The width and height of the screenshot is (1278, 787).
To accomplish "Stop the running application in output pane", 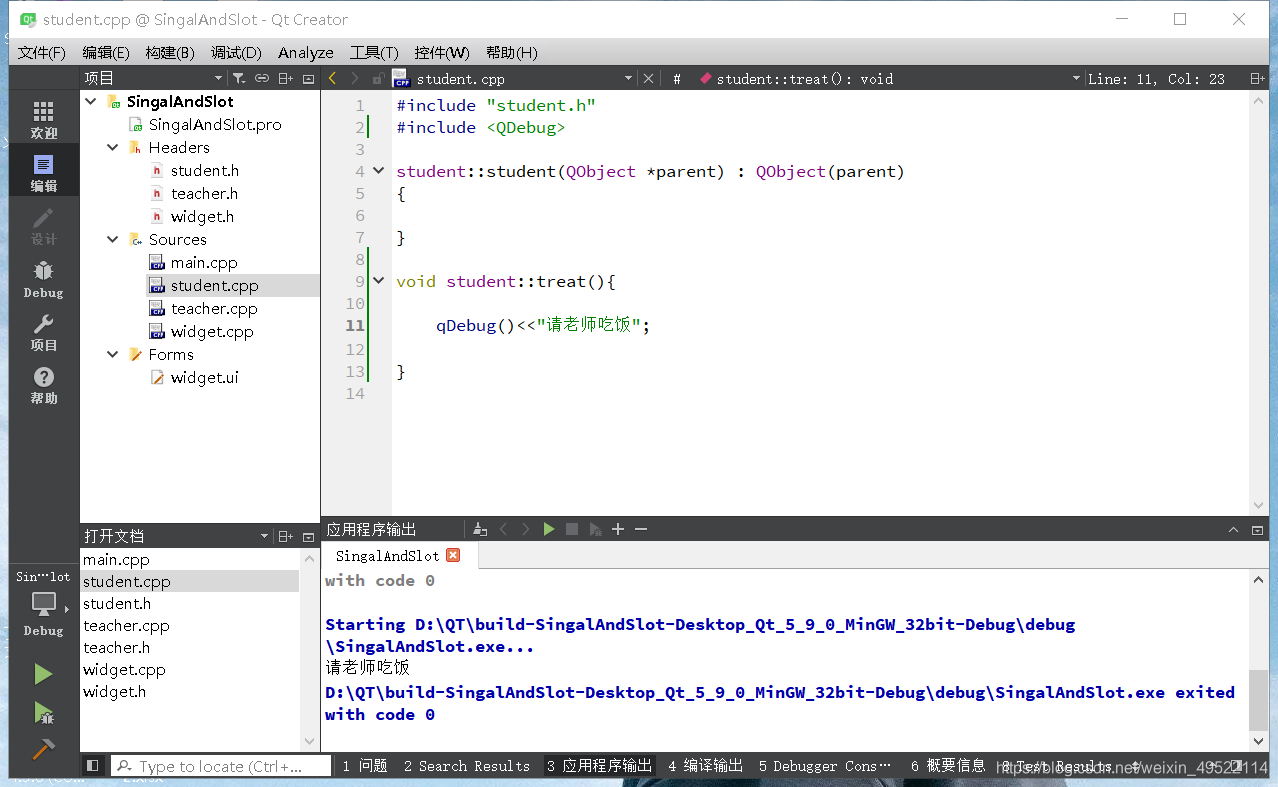I will [x=572, y=529].
